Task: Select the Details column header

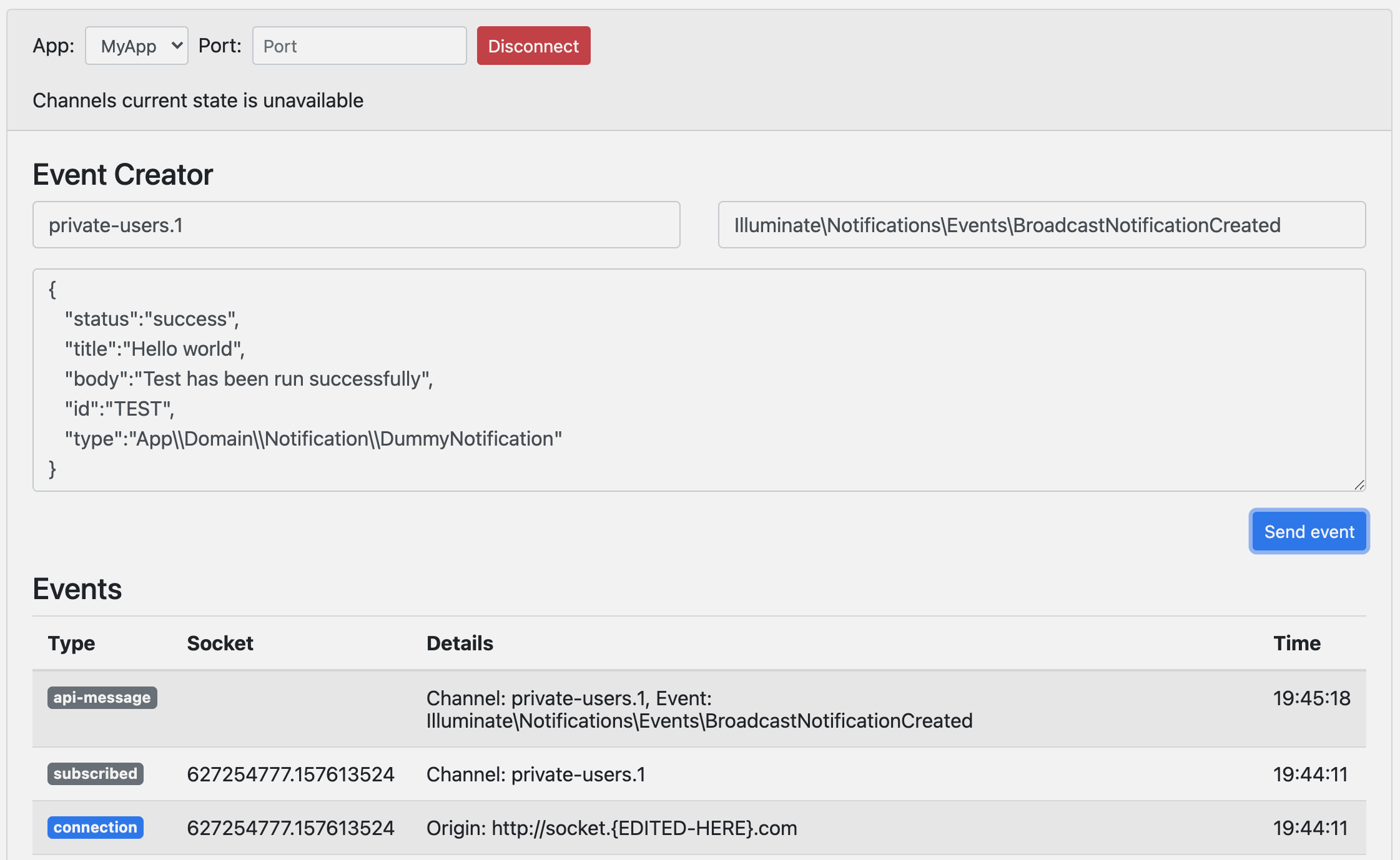Action: pos(460,643)
